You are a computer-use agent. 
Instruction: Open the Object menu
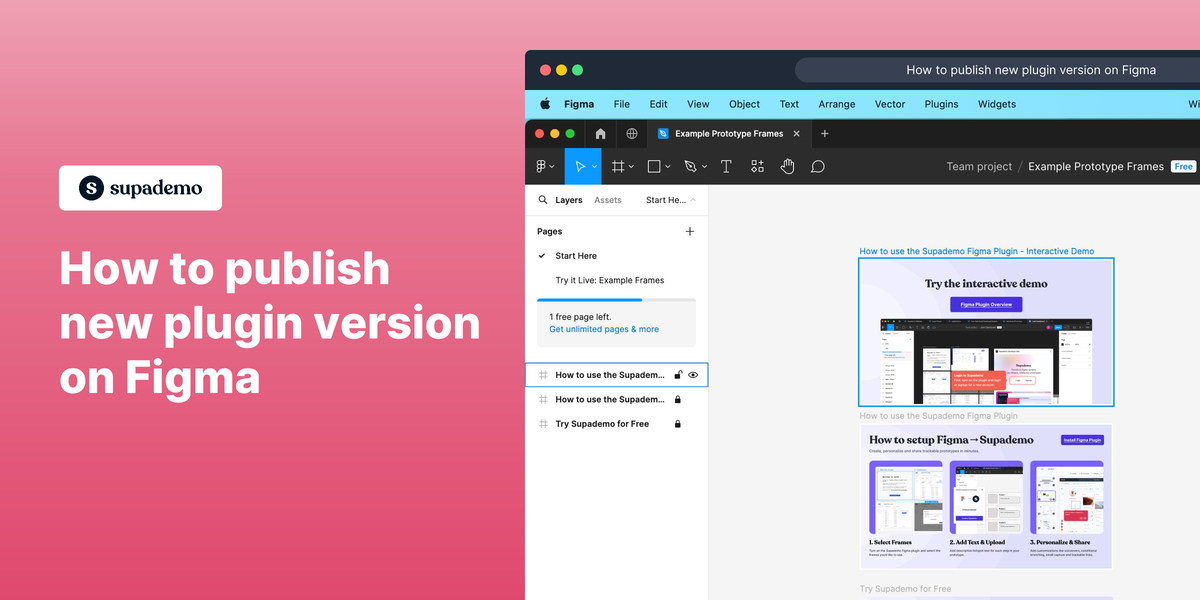tap(744, 104)
